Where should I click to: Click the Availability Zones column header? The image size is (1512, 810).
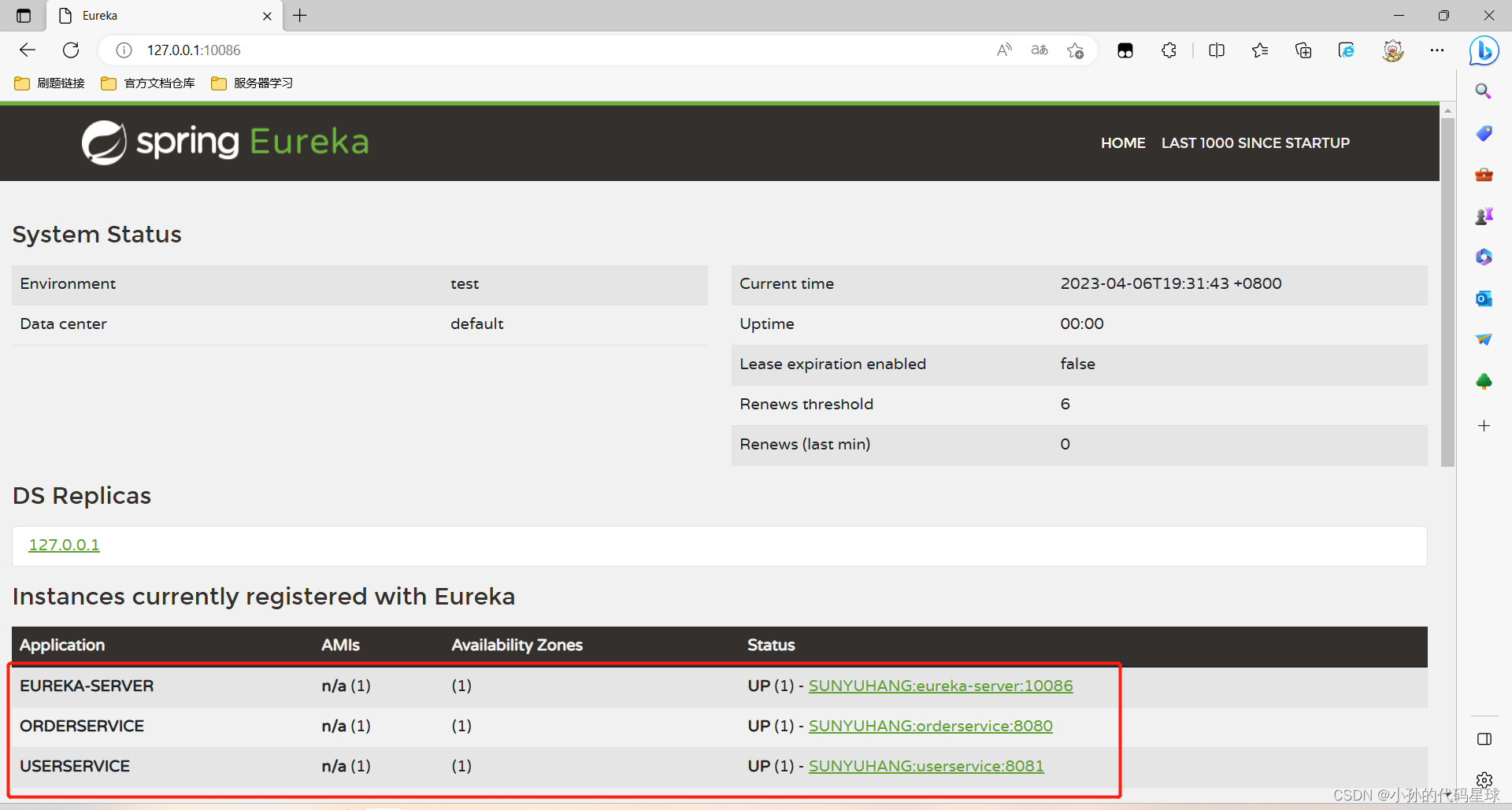tap(517, 645)
